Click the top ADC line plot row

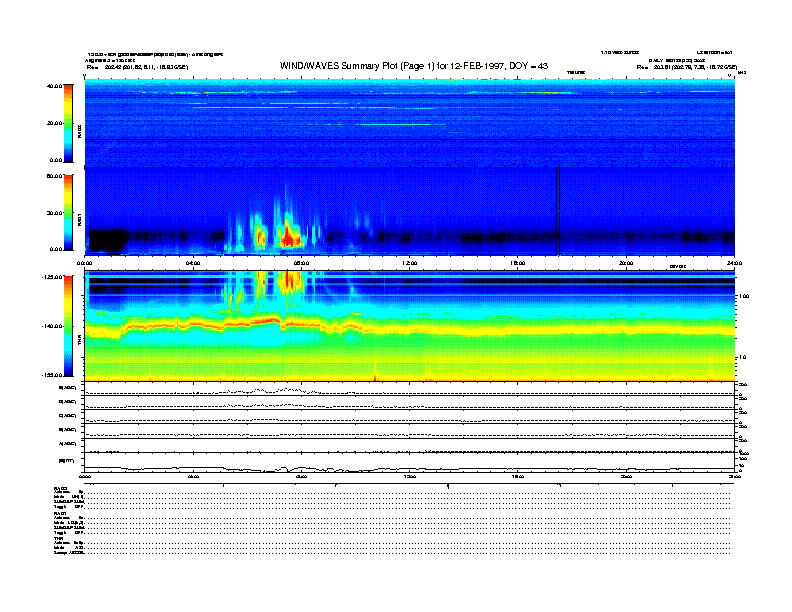(x=410, y=389)
